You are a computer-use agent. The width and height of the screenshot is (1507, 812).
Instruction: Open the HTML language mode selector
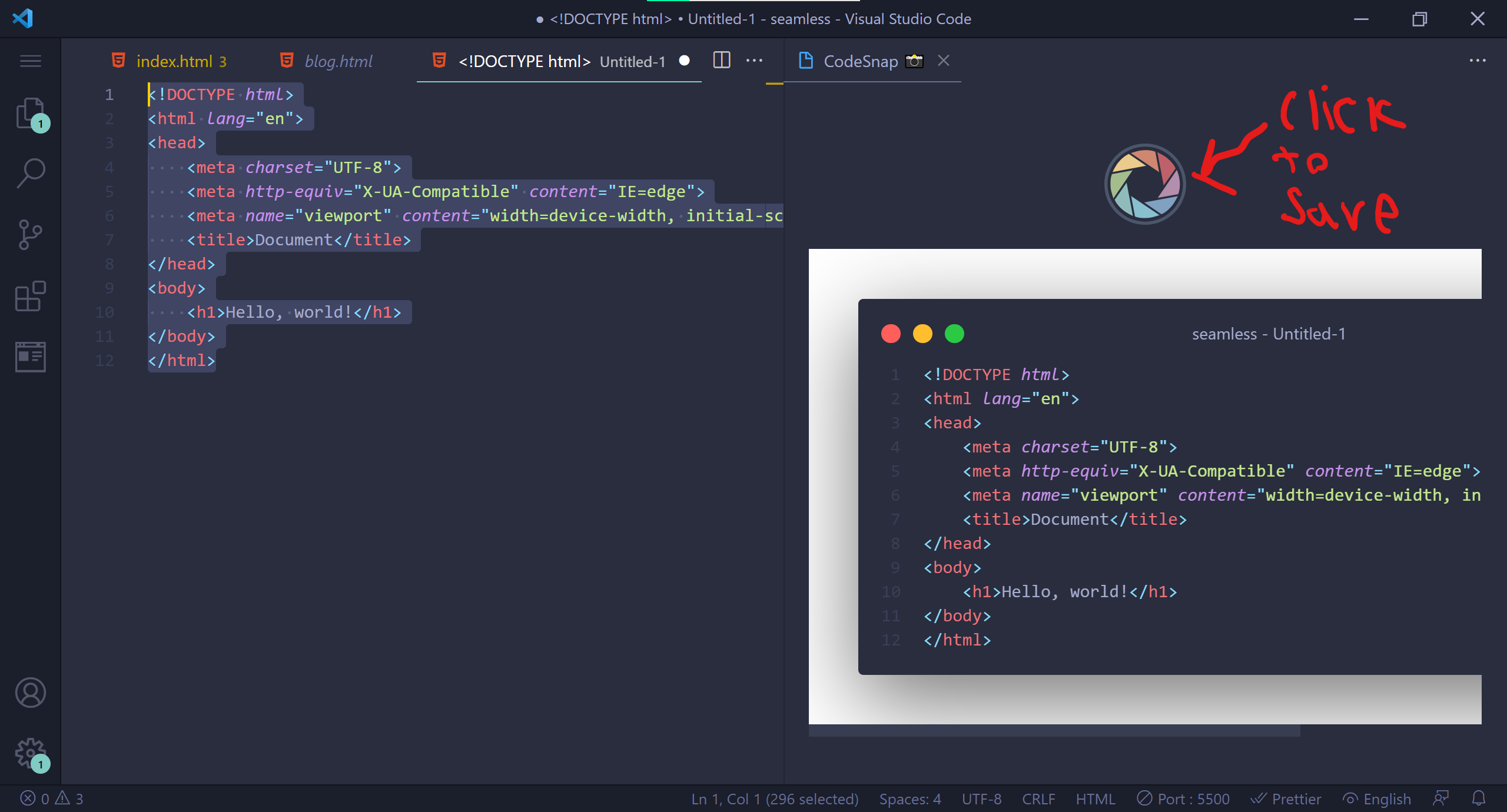point(1095,798)
